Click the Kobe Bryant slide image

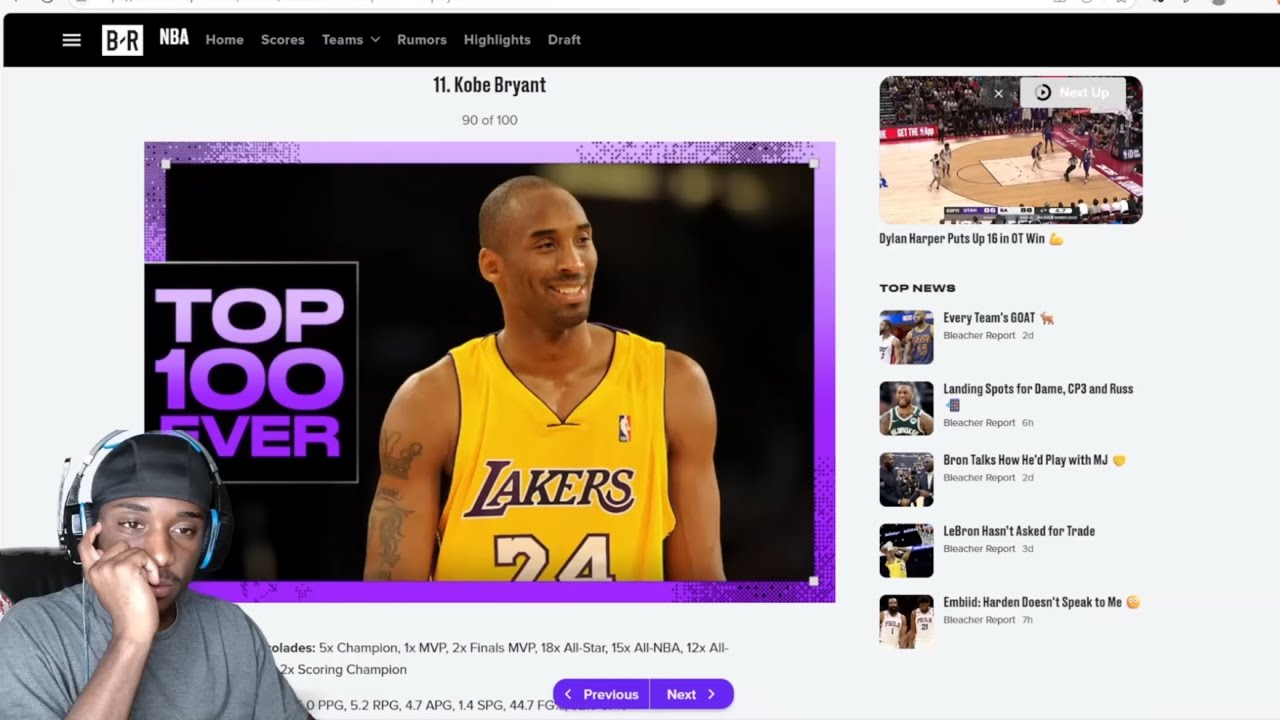point(489,372)
